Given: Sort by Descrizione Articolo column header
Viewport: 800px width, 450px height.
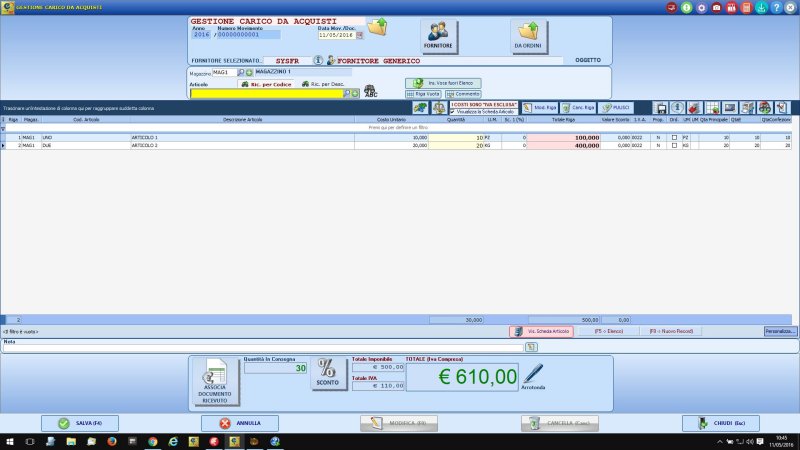Looking at the screenshot, I should [242, 119].
